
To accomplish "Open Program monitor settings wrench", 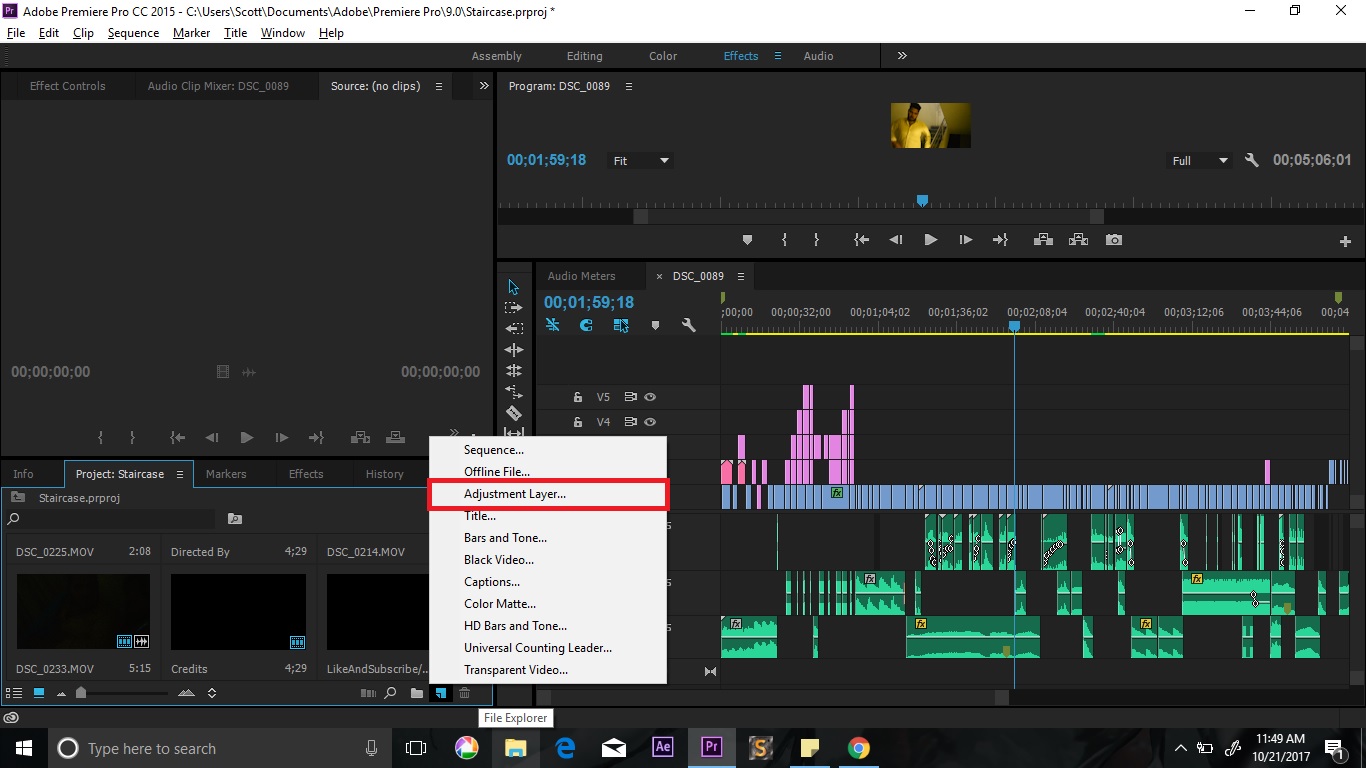I will (x=1251, y=160).
